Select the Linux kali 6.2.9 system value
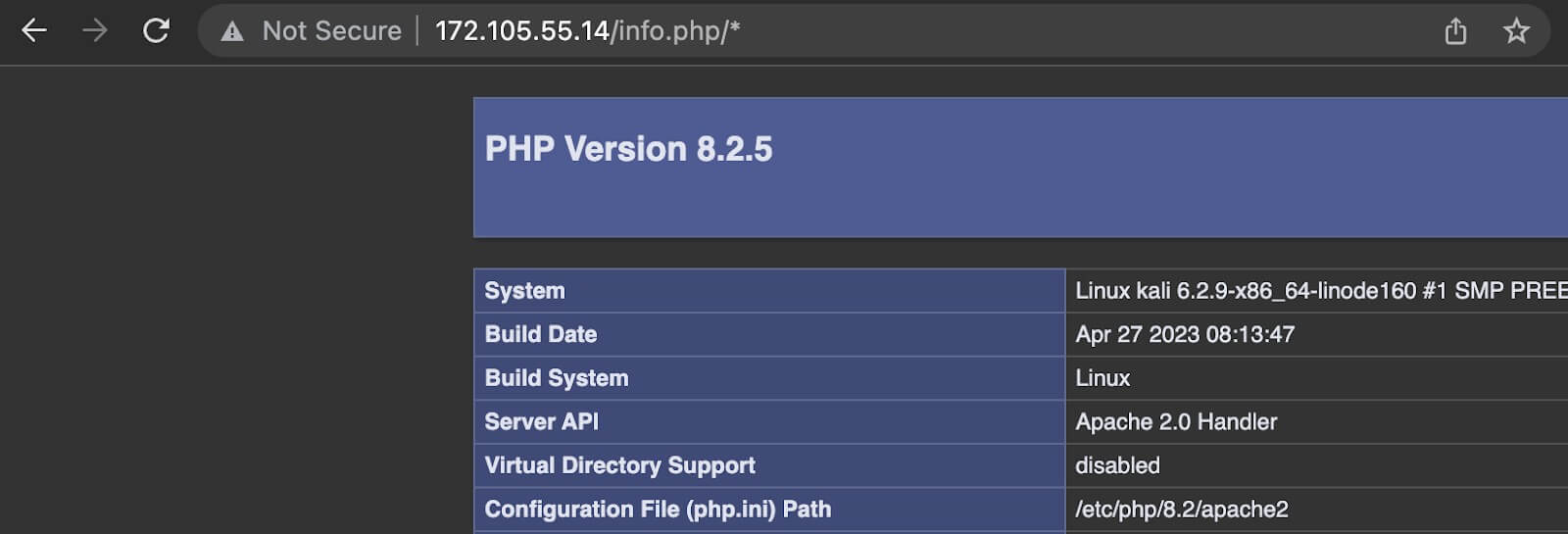1568x534 pixels. [x=1321, y=291]
